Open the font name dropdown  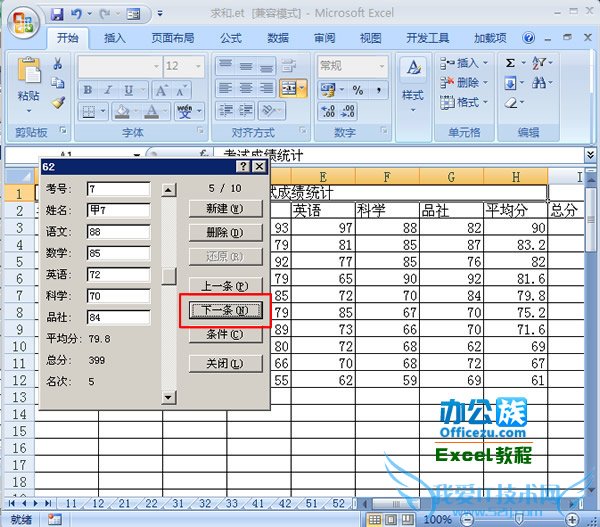click(x=156, y=66)
